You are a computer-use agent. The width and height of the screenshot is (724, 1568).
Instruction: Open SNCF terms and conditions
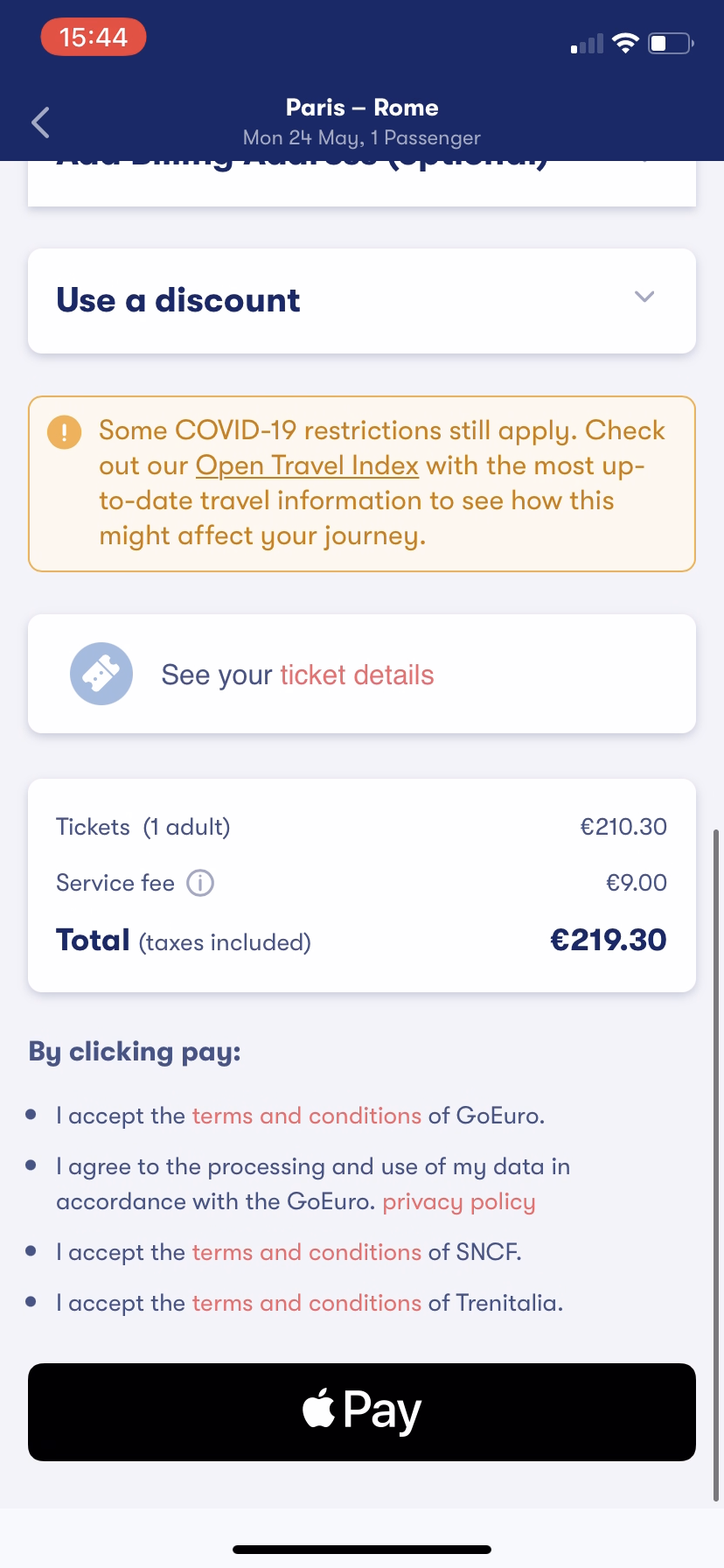[x=307, y=1252]
